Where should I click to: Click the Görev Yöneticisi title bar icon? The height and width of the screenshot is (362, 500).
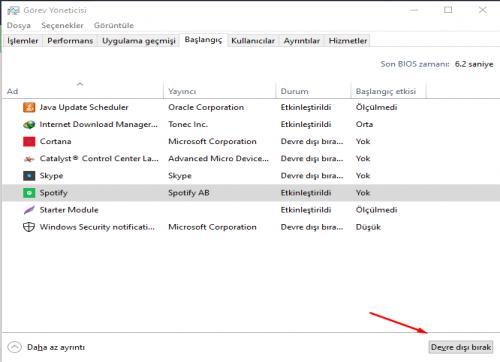click(x=13, y=11)
